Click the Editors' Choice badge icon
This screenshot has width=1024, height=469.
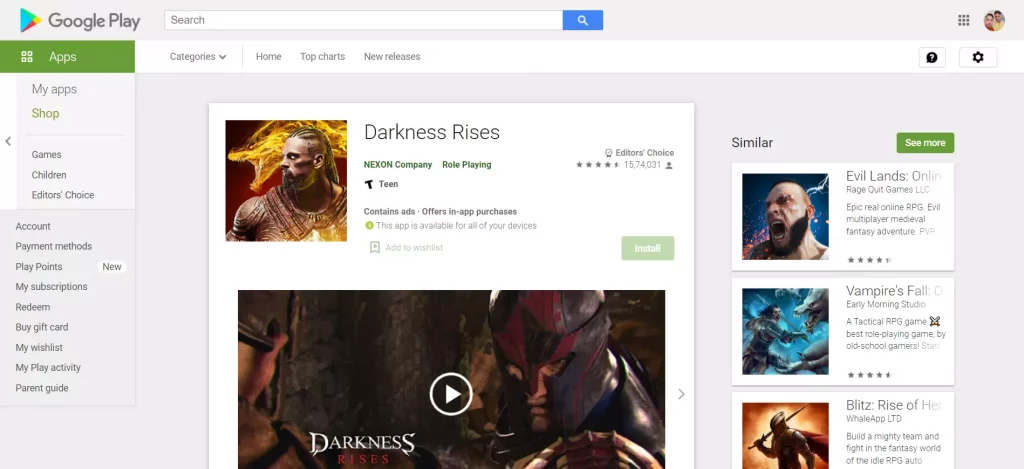[x=609, y=153]
